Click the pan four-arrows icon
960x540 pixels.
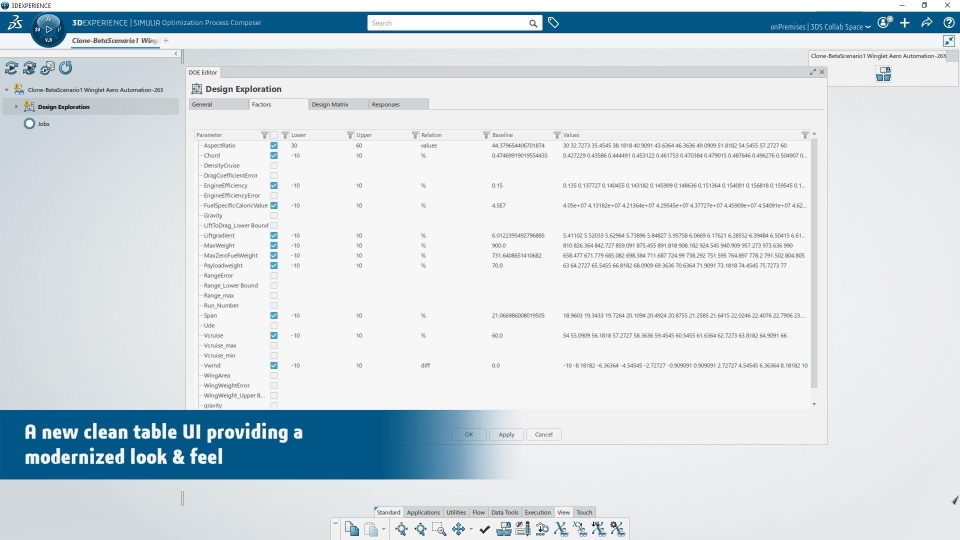[458, 529]
